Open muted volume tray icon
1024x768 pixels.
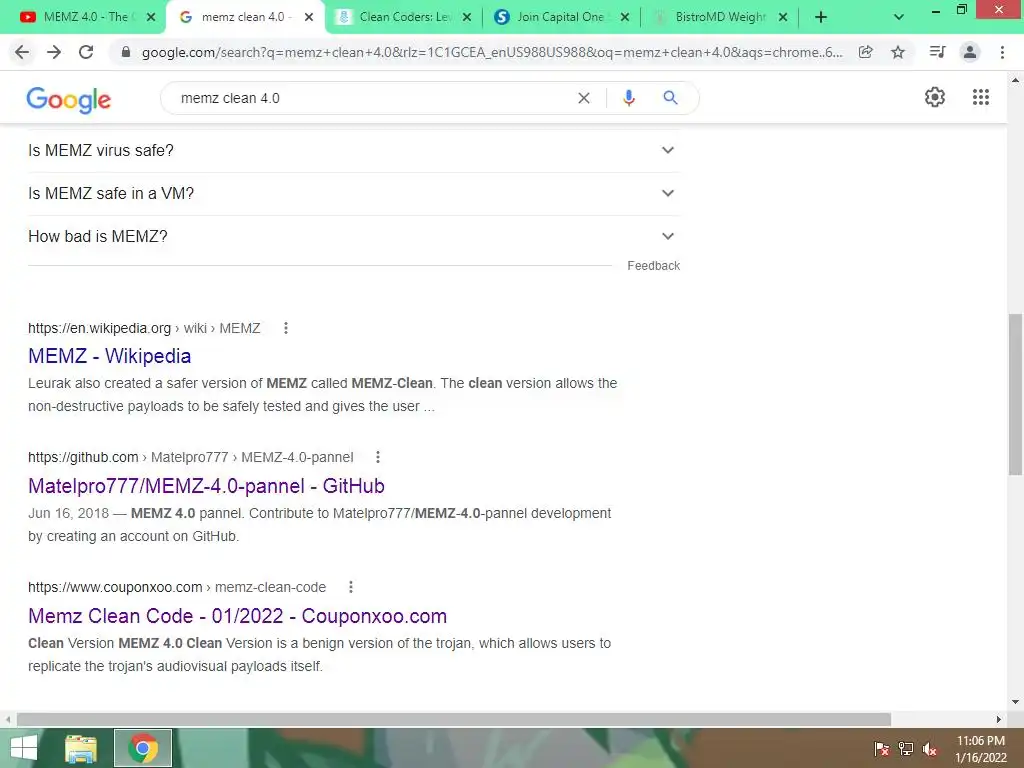pyautogui.click(x=930, y=749)
